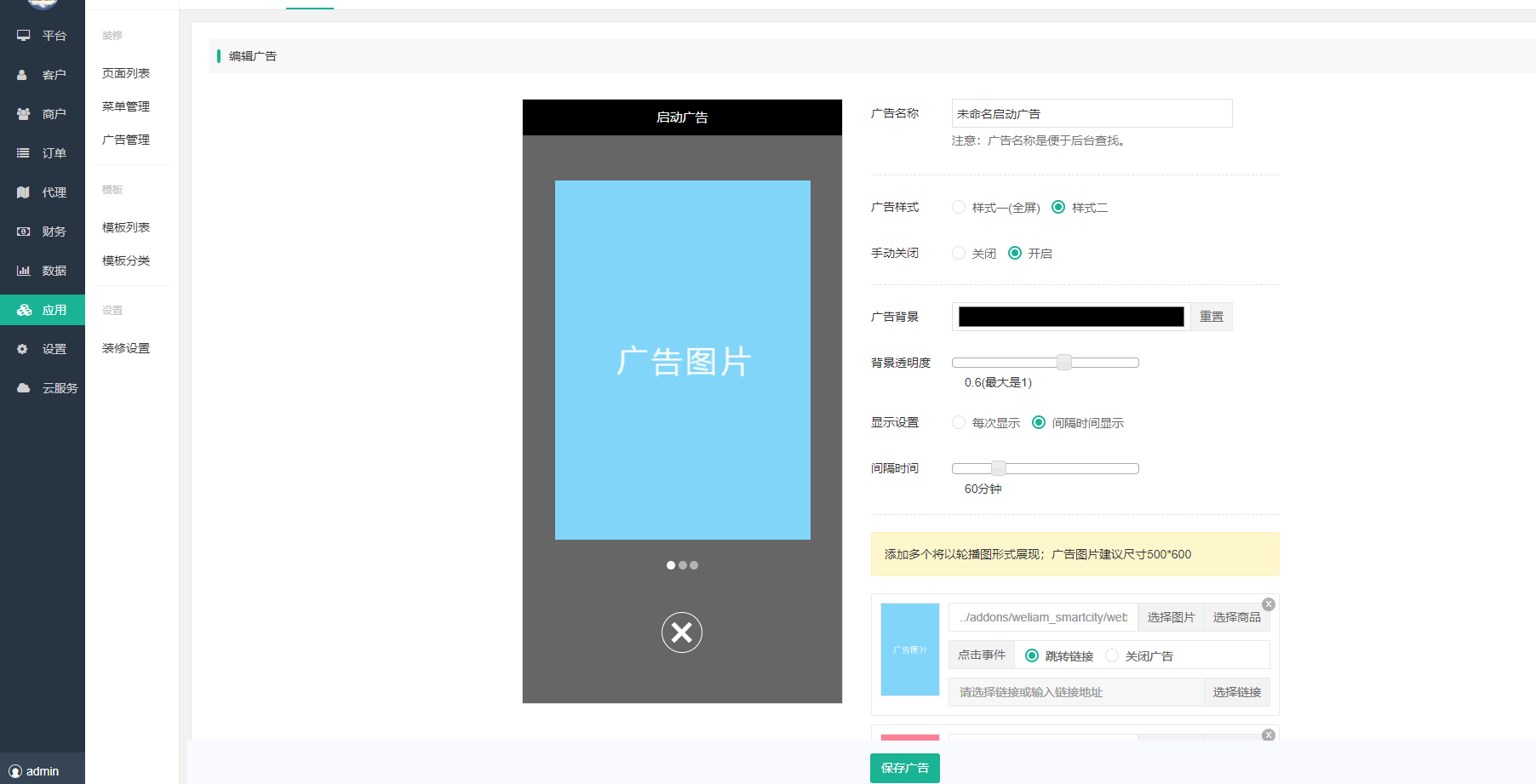This screenshot has width=1536, height=784.
Task: Click the 启动广告 preview header
Action: (x=682, y=117)
